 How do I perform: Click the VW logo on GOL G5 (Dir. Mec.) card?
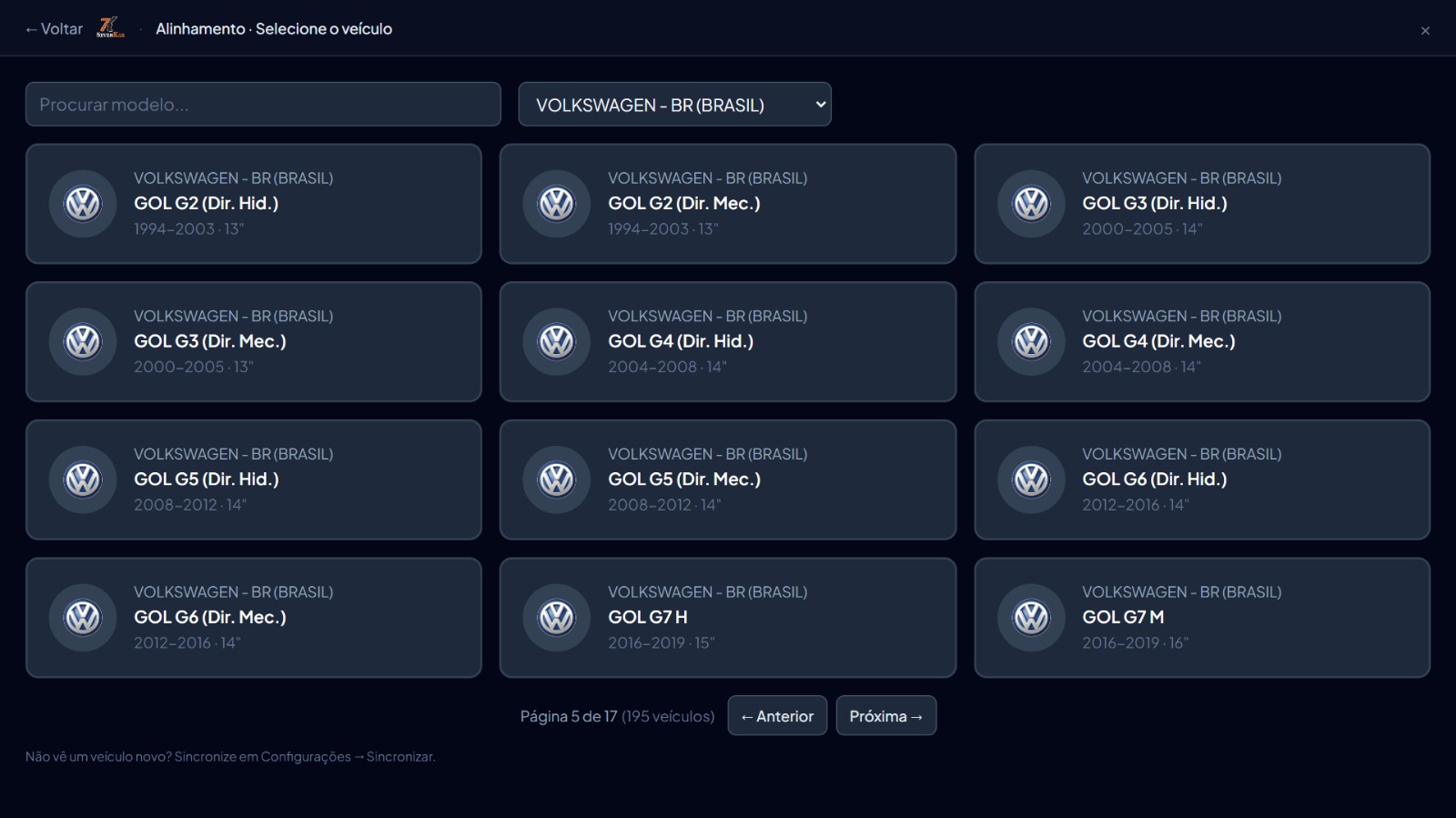tap(557, 480)
